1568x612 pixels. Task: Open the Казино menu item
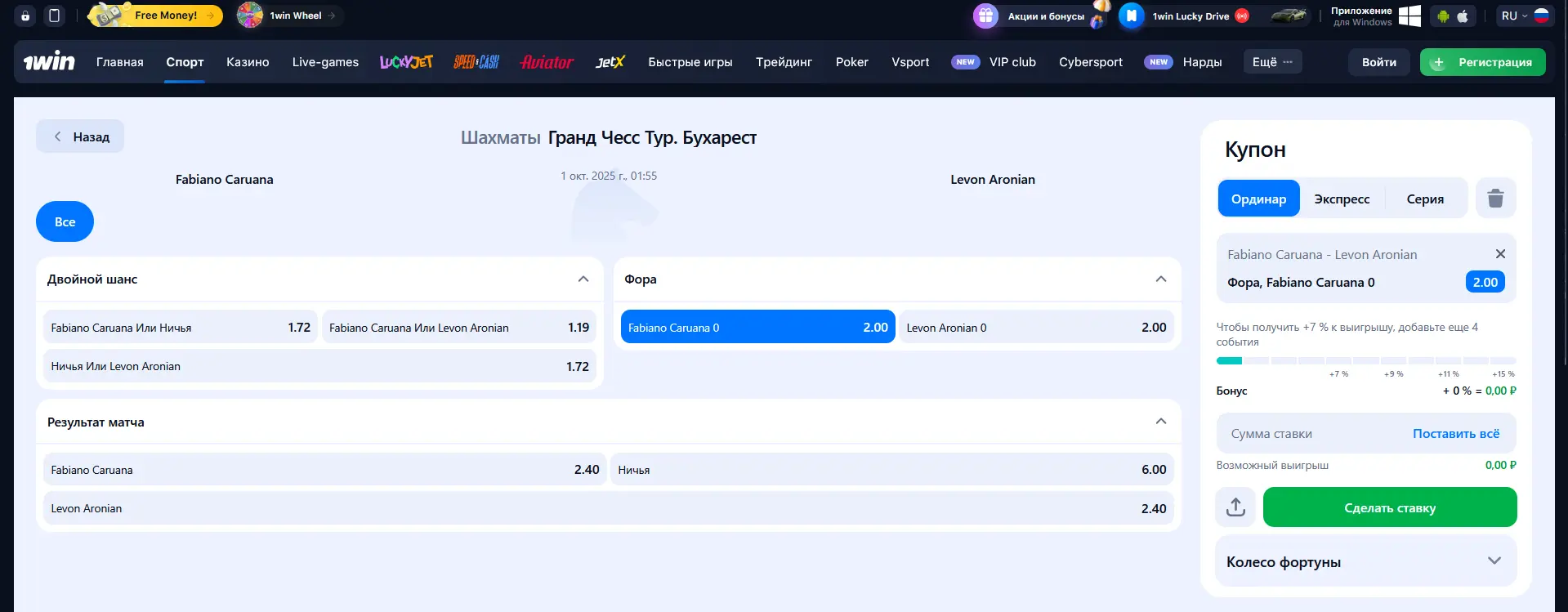point(248,62)
